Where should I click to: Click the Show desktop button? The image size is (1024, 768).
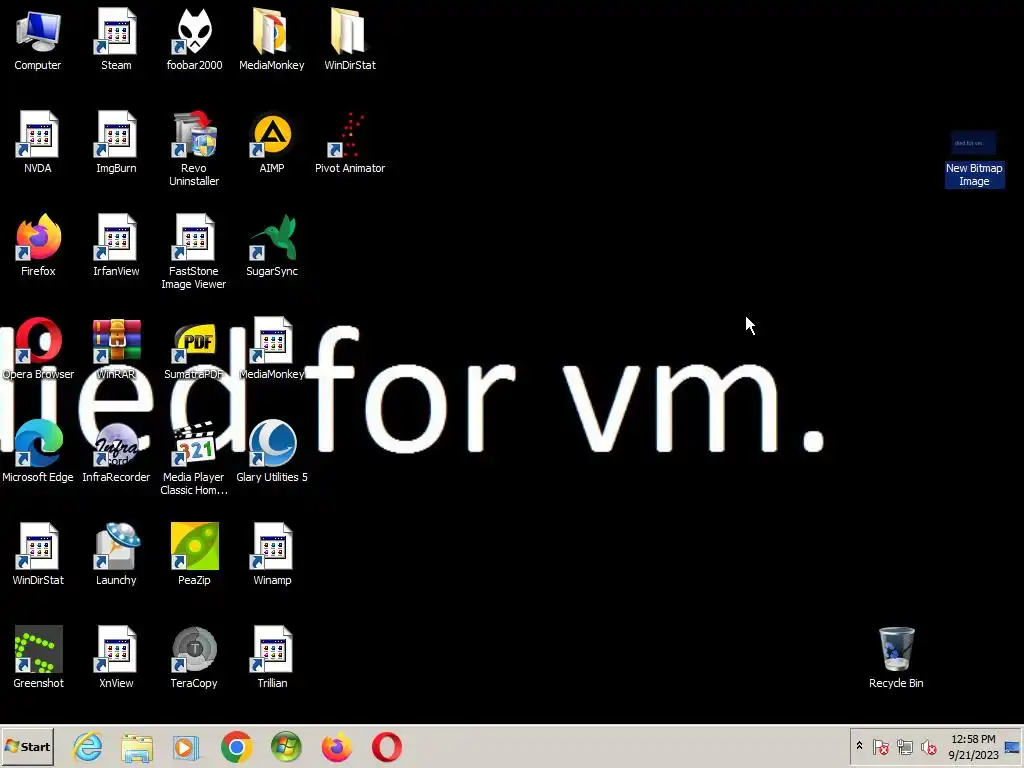[x=1013, y=747]
